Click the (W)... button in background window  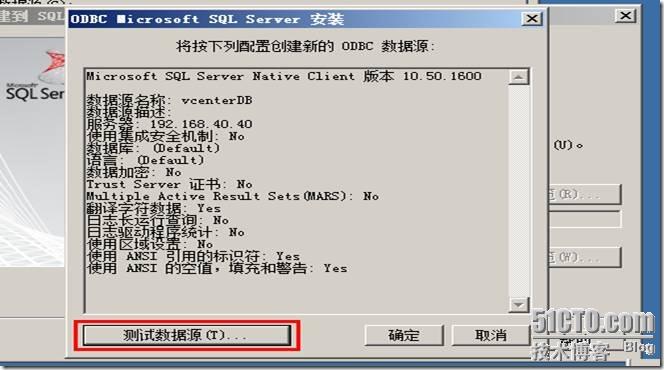click(584, 257)
